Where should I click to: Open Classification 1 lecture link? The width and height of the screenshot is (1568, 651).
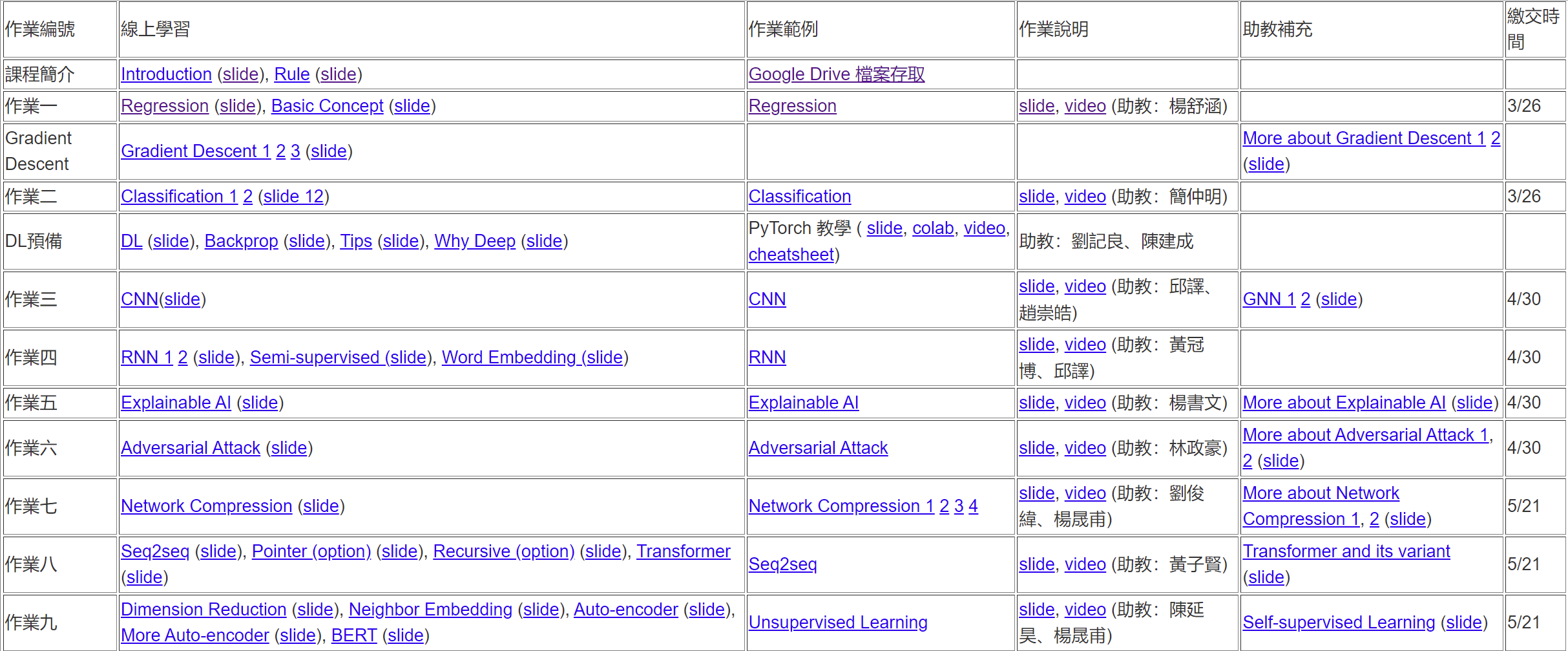point(180,197)
